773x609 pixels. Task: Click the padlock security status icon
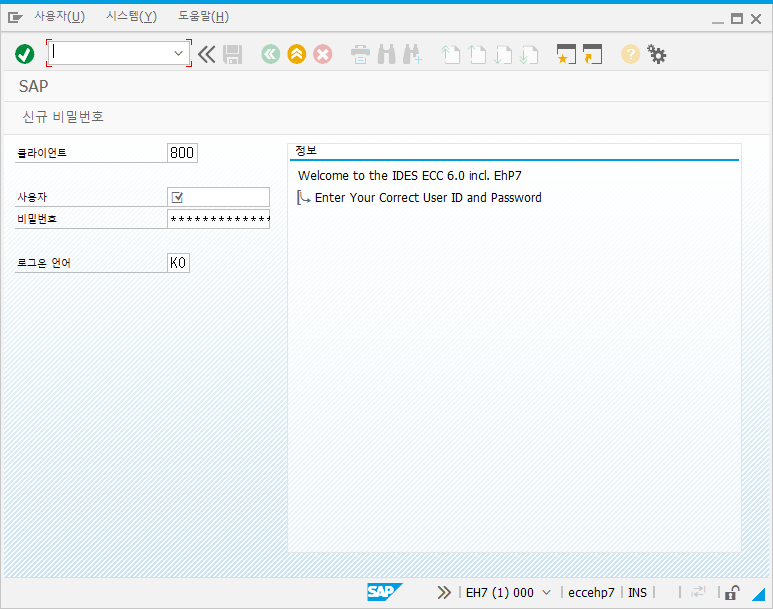tap(732, 592)
